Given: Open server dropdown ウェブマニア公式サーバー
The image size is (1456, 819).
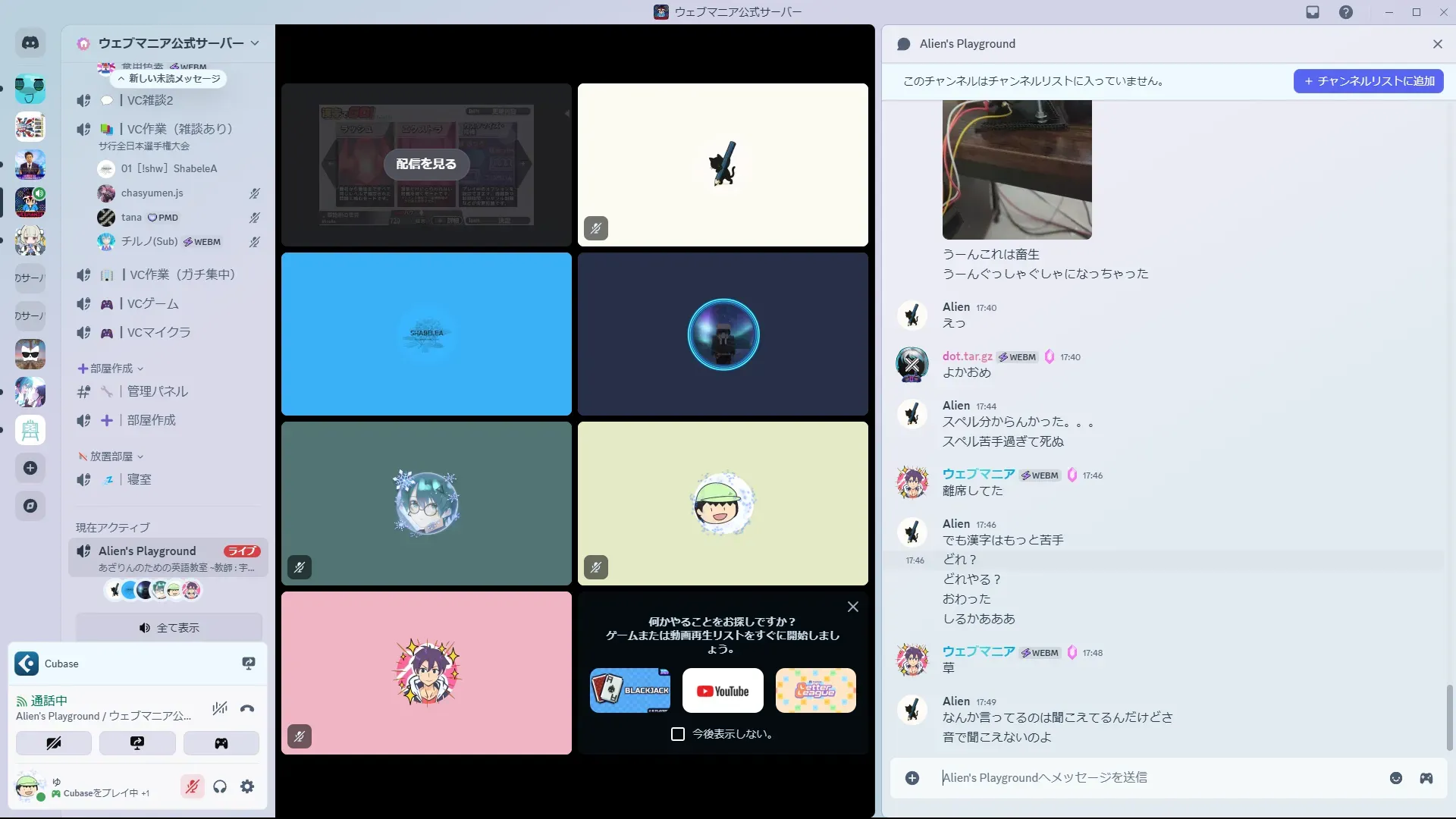Looking at the screenshot, I should coord(171,43).
